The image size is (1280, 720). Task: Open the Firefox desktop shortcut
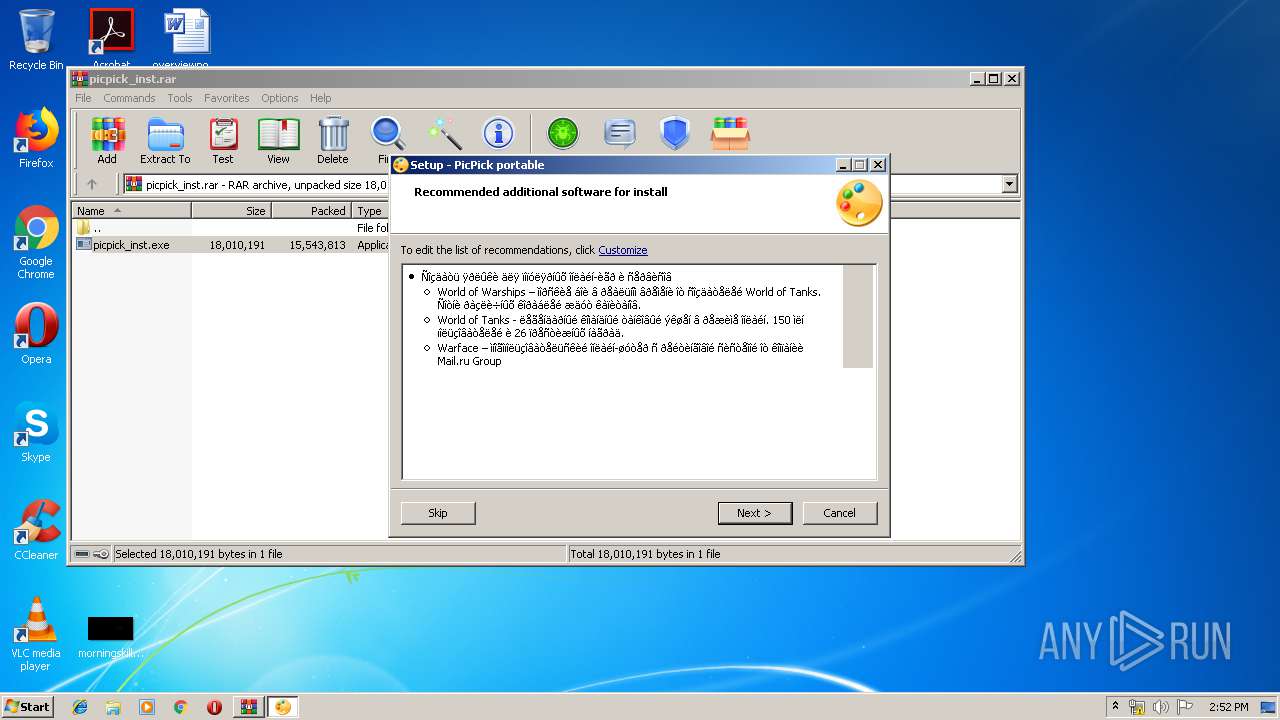coord(36,138)
